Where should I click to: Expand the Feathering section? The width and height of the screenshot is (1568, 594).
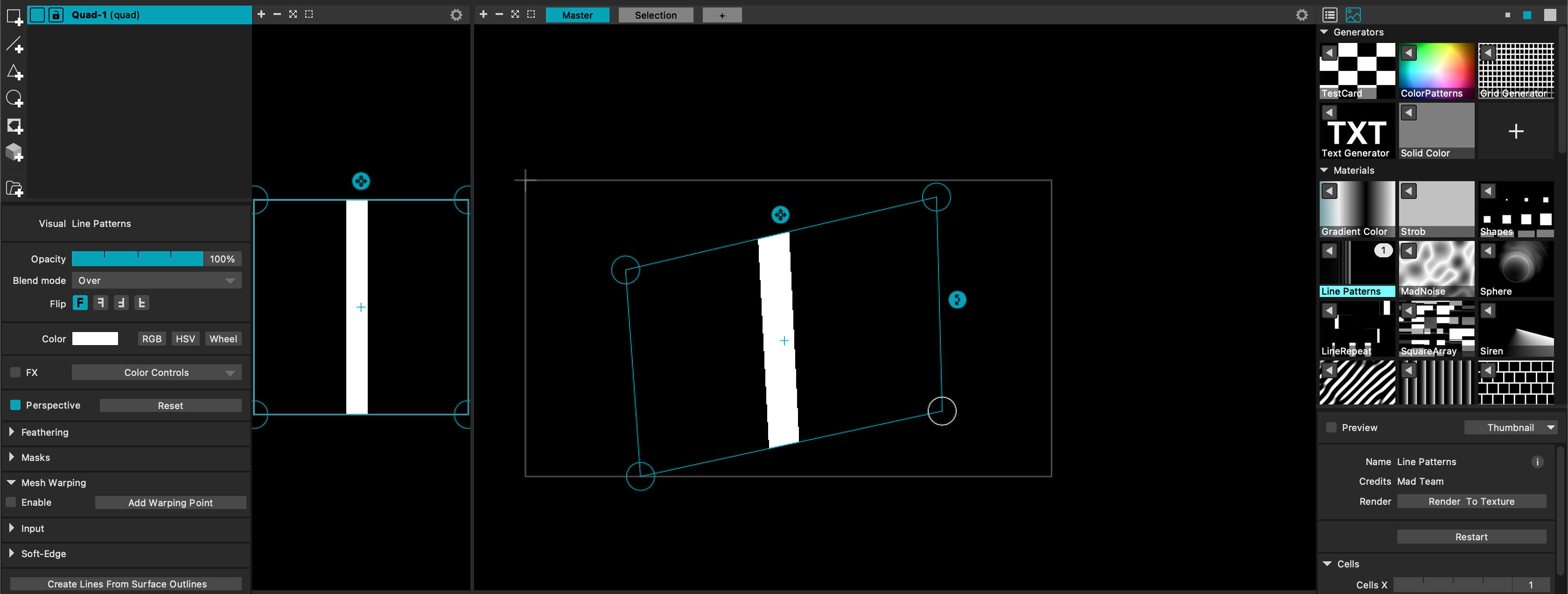click(x=12, y=432)
